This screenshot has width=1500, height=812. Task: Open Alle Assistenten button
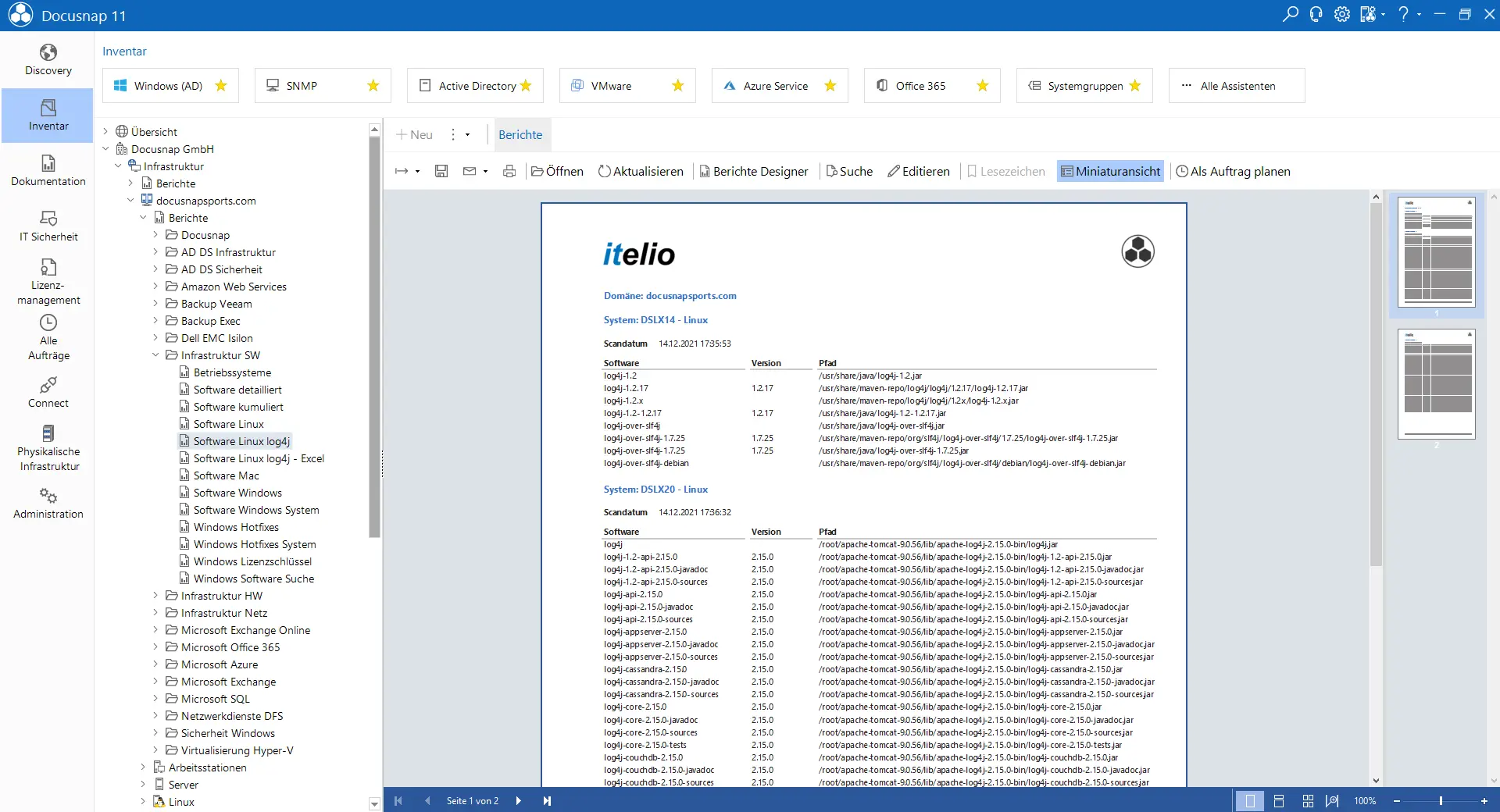coord(1237,86)
